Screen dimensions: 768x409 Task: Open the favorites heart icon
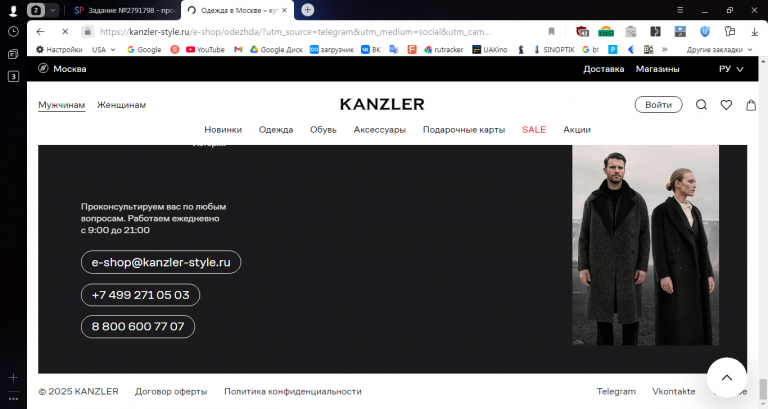(726, 105)
